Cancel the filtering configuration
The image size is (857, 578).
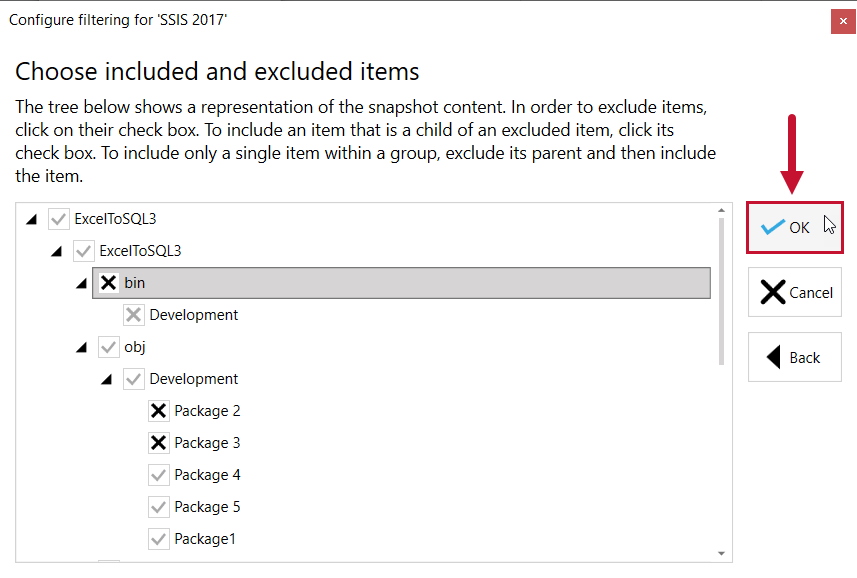795,292
